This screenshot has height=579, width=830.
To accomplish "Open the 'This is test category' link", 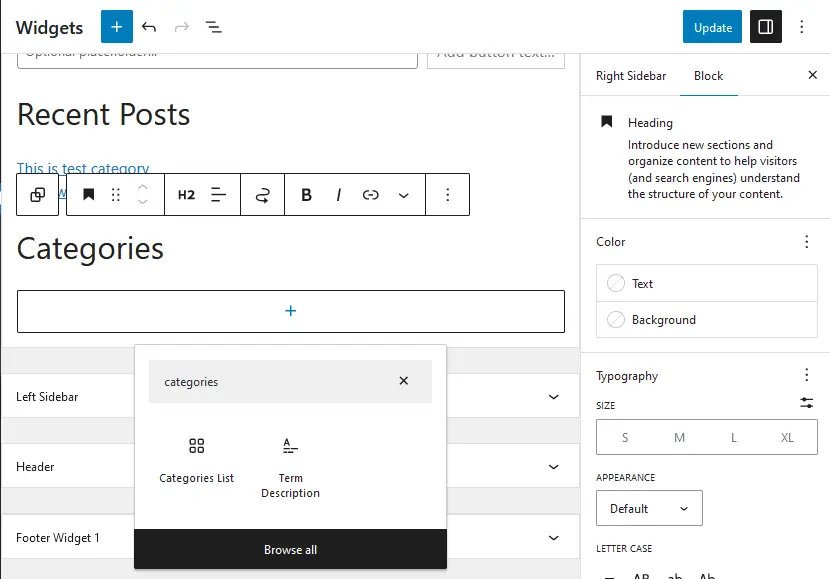I will [83, 168].
